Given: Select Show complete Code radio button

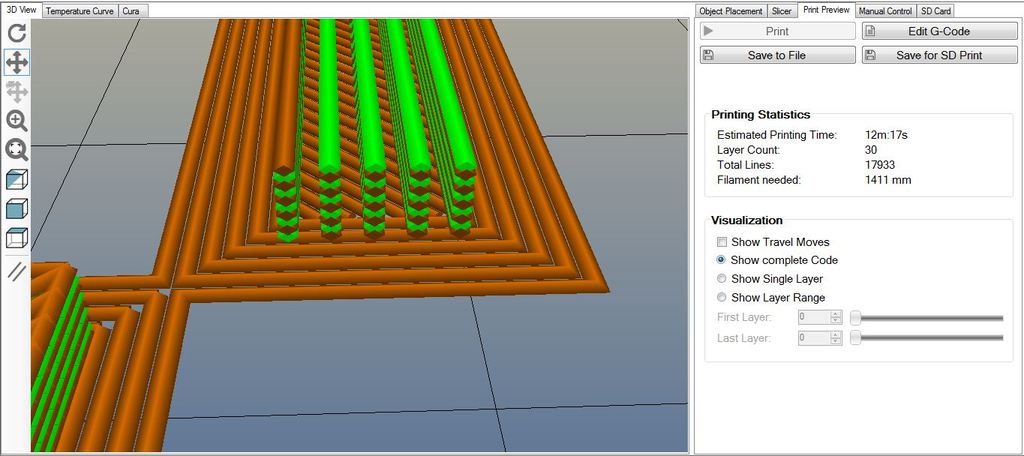Looking at the screenshot, I should point(722,260).
